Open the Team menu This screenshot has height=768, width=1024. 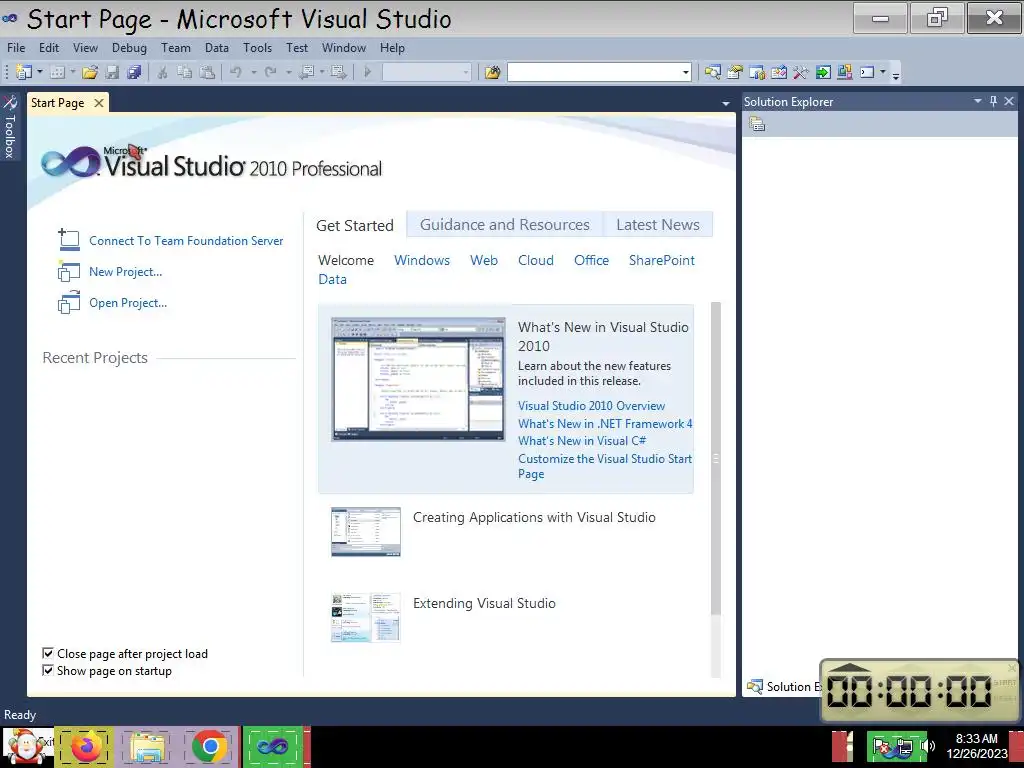coord(176,48)
